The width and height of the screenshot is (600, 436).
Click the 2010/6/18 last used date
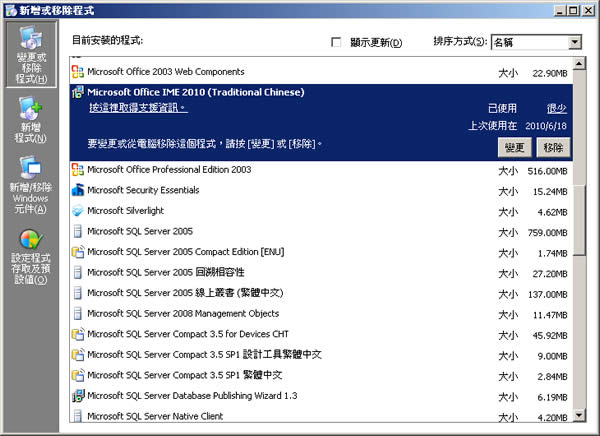pyautogui.click(x=546, y=126)
